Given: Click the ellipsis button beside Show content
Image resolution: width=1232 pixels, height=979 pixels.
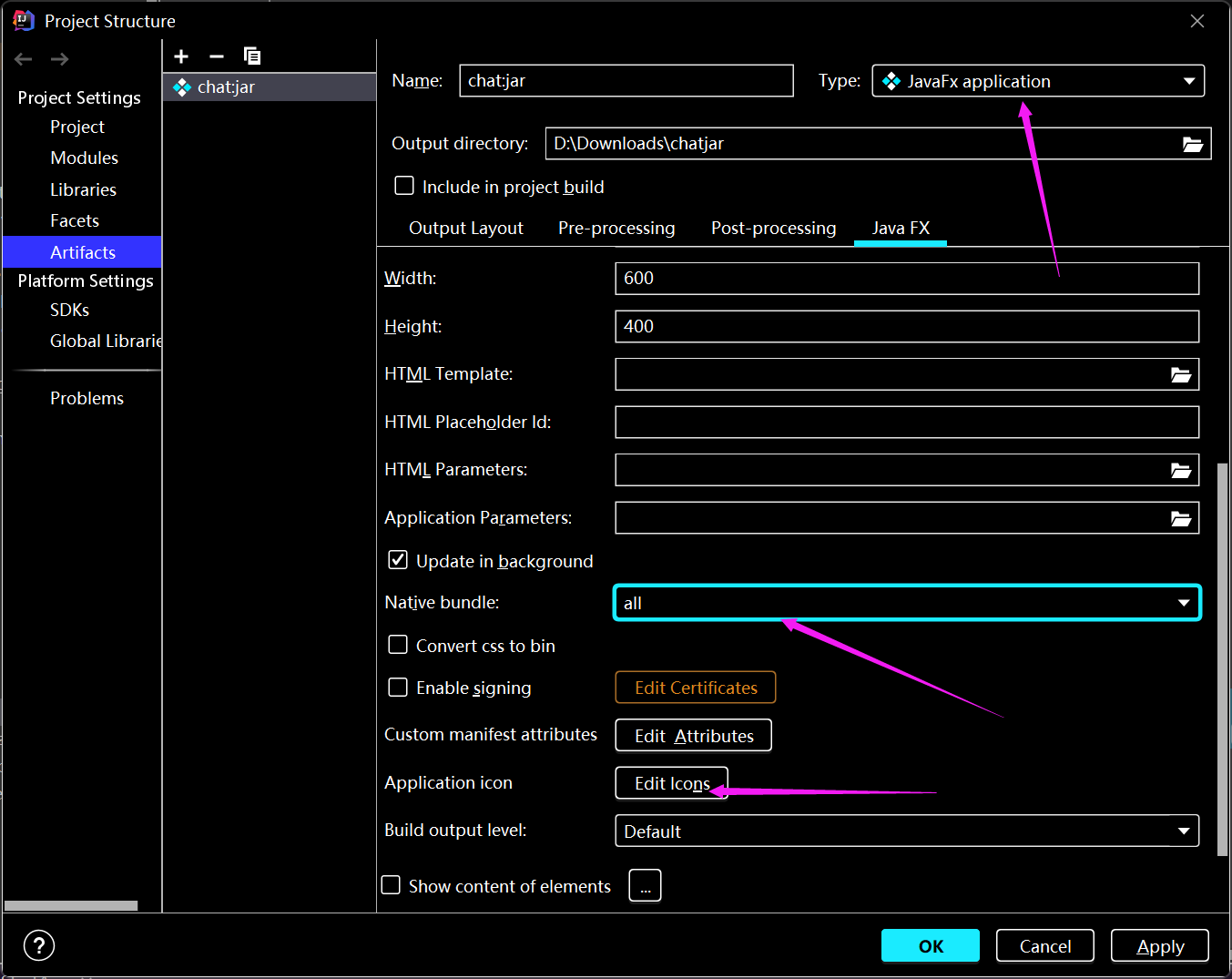Looking at the screenshot, I should [x=645, y=885].
